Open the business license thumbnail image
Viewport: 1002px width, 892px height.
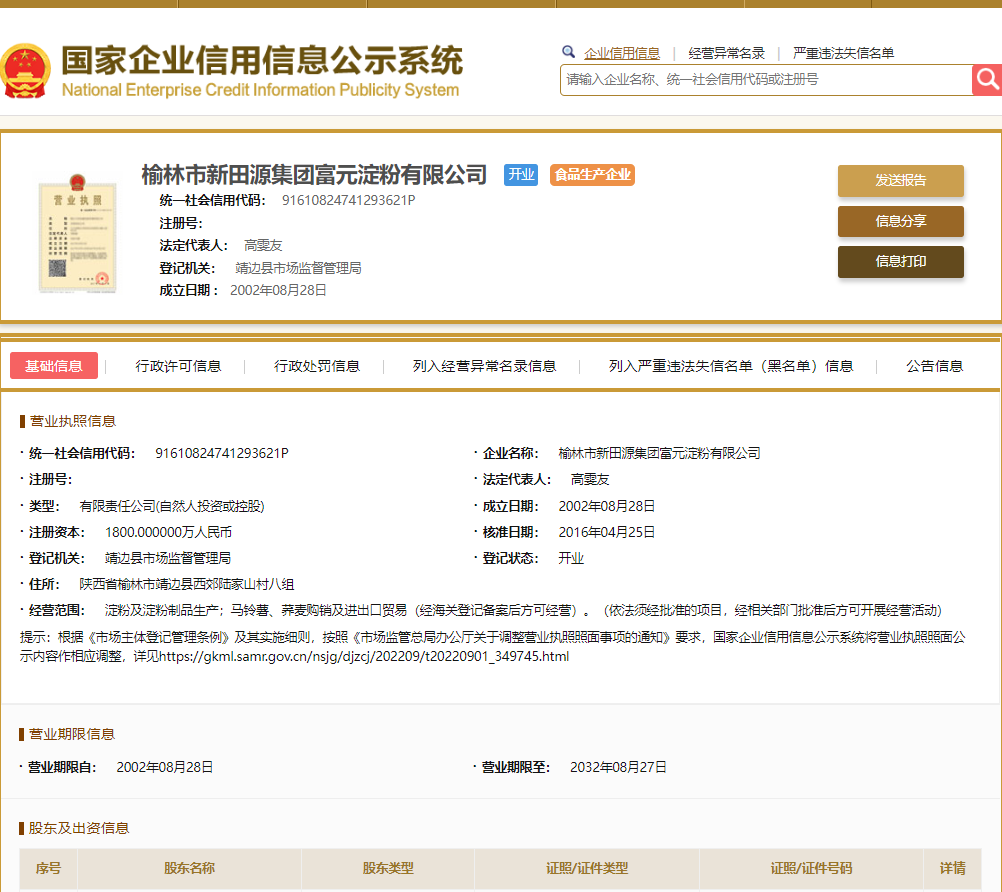coord(77,234)
